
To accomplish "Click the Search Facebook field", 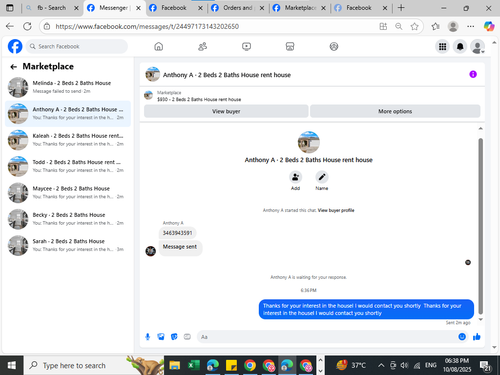I will pyautogui.click(x=77, y=46).
